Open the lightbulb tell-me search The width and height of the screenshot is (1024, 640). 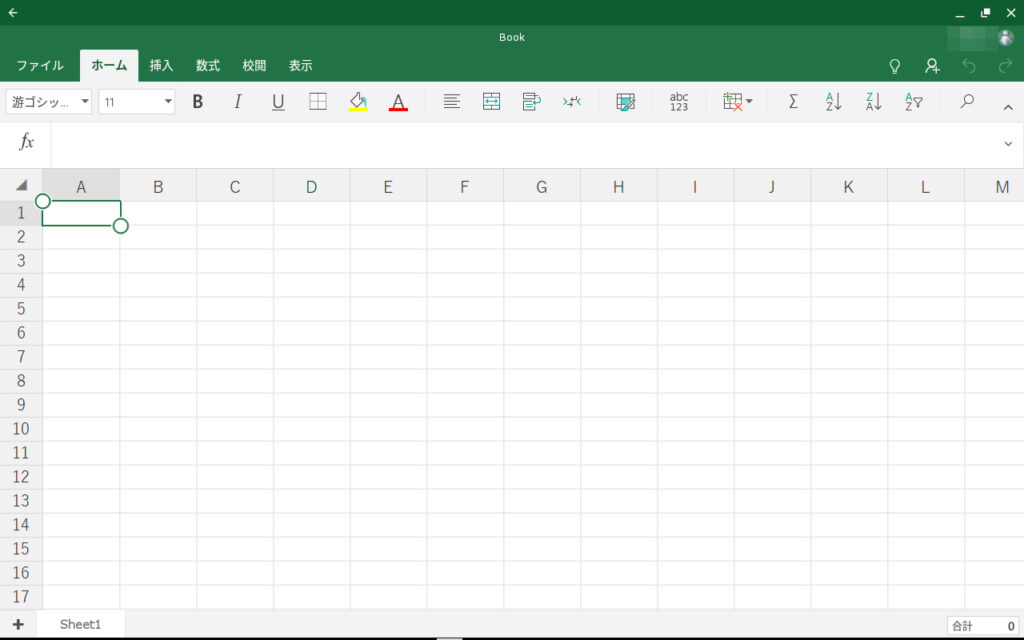(x=895, y=65)
